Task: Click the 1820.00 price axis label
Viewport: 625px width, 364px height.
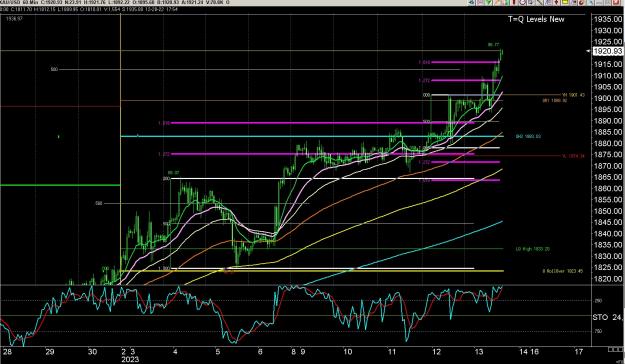Action: [x=608, y=279]
